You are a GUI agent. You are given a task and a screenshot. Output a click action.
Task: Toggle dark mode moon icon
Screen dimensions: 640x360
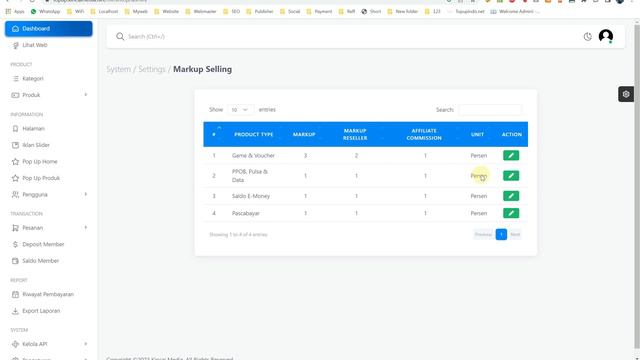click(x=587, y=37)
